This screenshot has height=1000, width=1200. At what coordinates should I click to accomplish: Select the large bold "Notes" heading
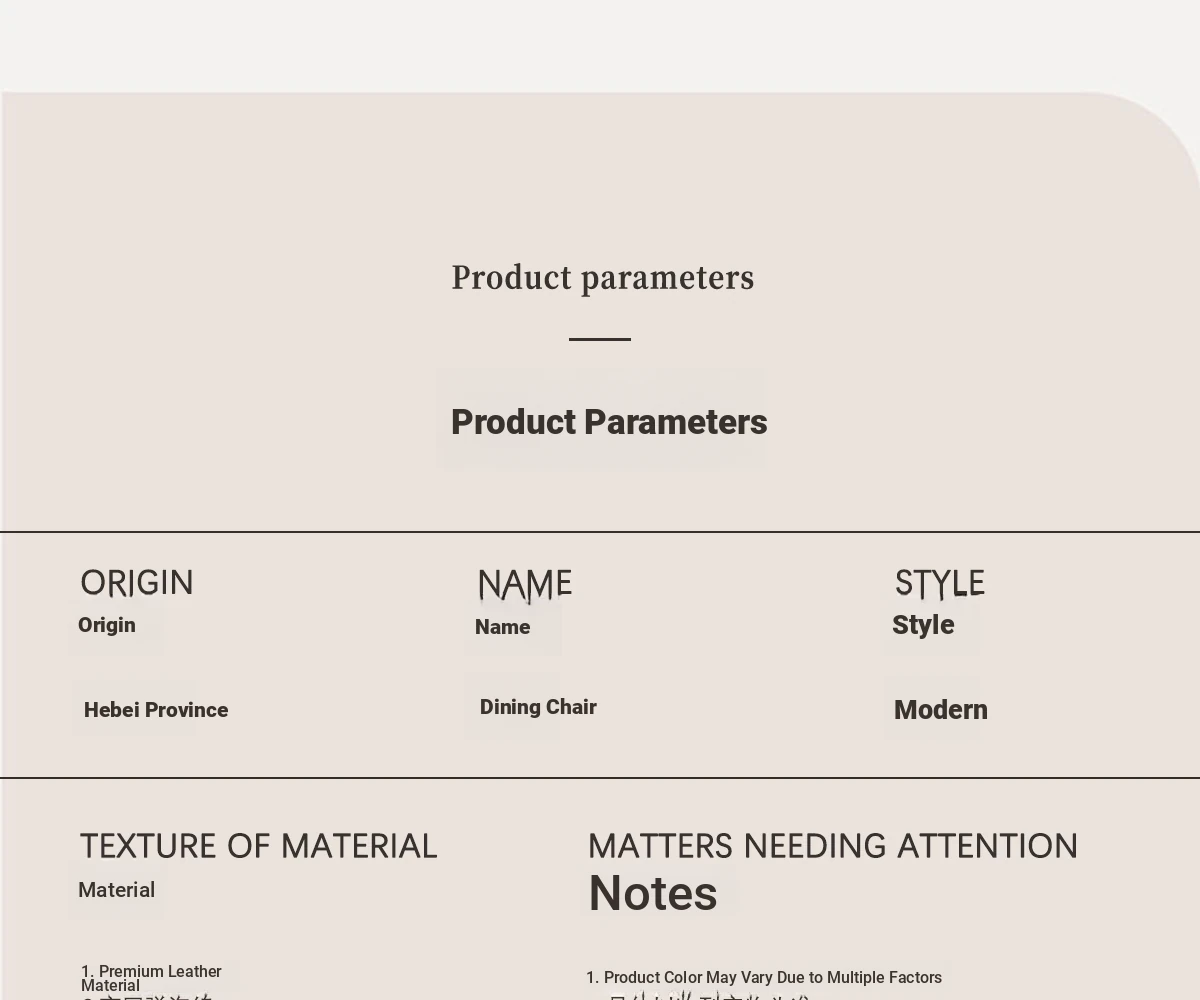click(x=653, y=893)
